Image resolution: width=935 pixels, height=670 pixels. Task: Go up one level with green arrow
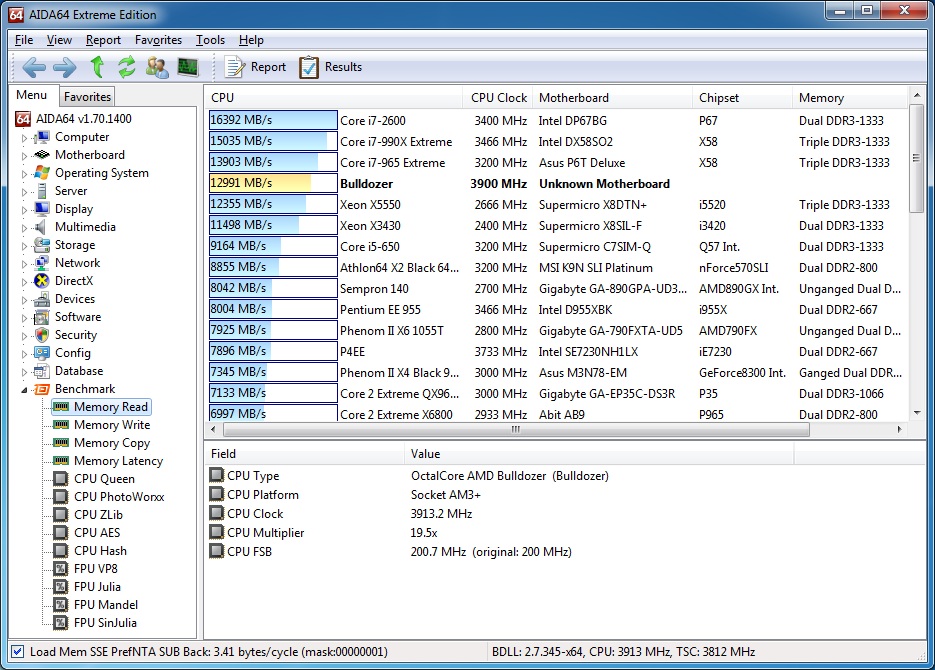click(97, 67)
